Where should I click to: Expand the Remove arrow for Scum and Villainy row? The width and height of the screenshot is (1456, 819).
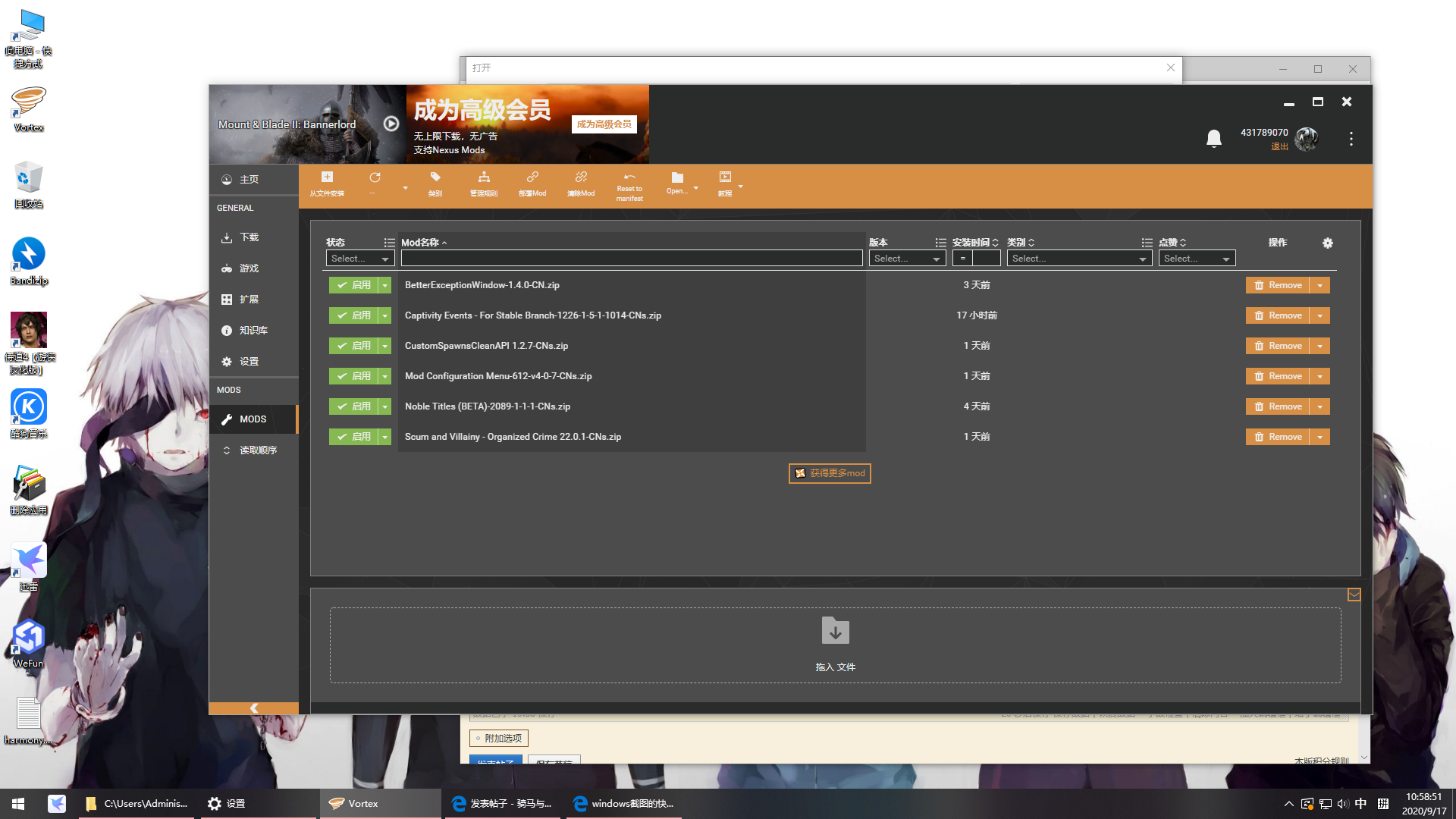coord(1320,437)
